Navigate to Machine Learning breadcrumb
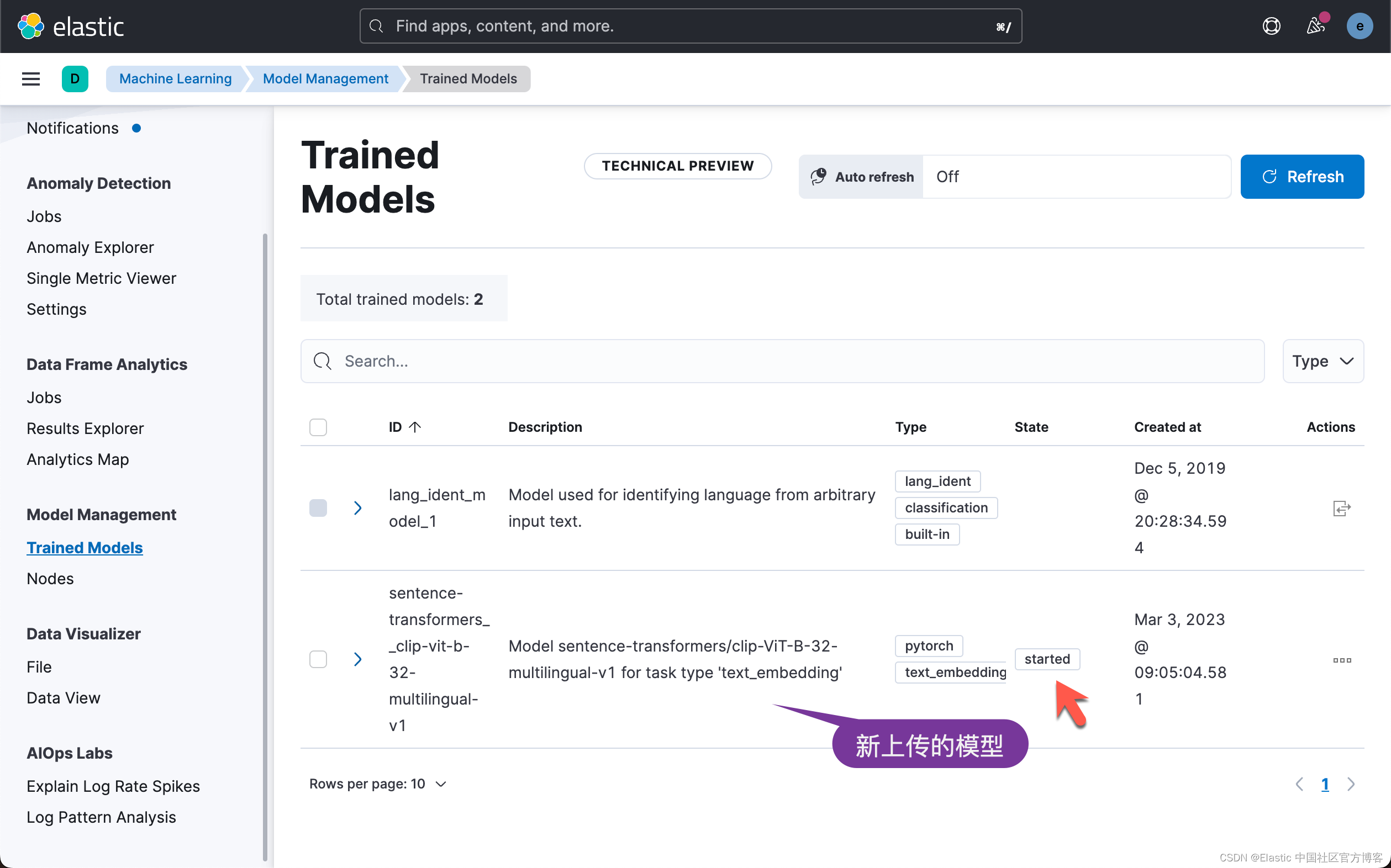 [175, 78]
